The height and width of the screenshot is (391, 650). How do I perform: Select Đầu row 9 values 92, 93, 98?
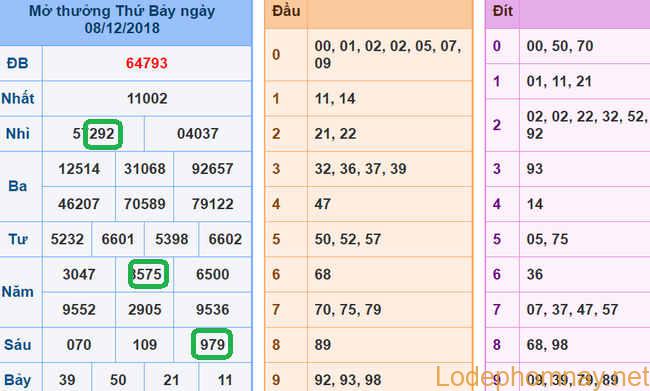(348, 380)
